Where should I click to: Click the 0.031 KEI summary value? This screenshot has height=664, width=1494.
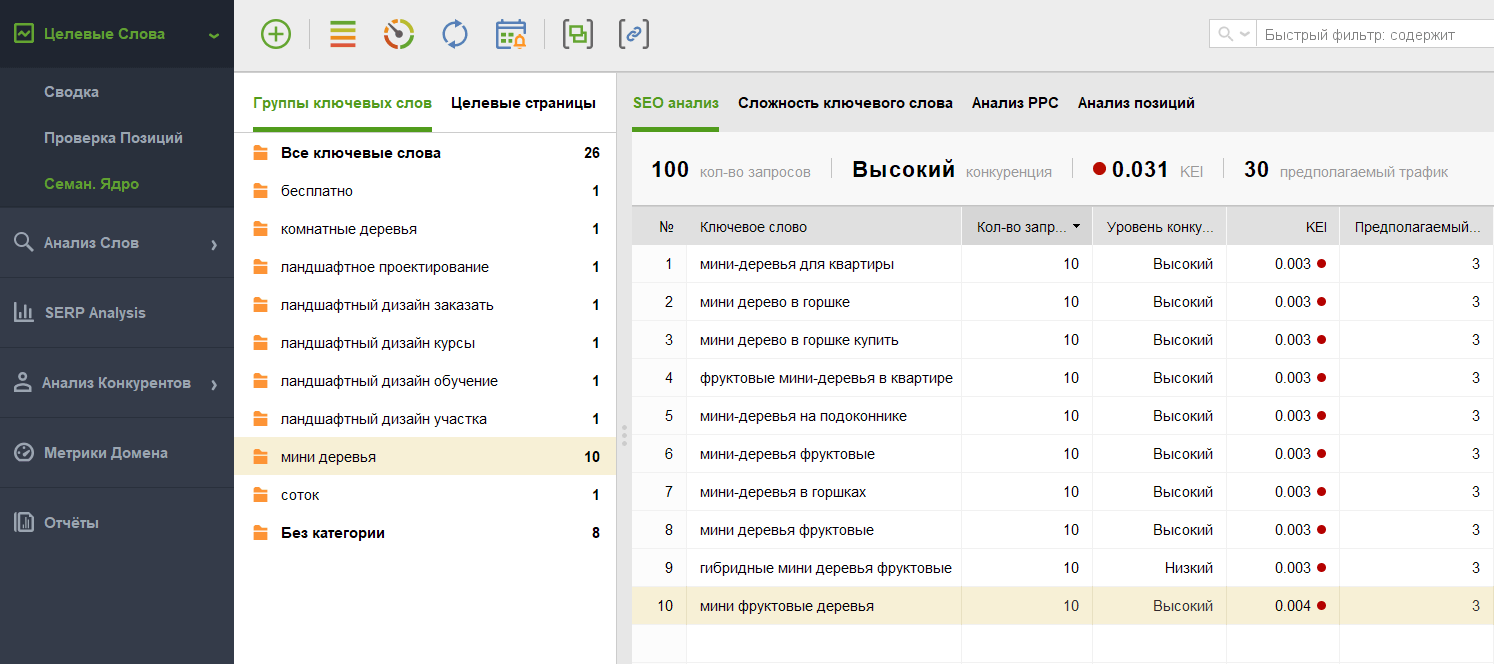1140,170
